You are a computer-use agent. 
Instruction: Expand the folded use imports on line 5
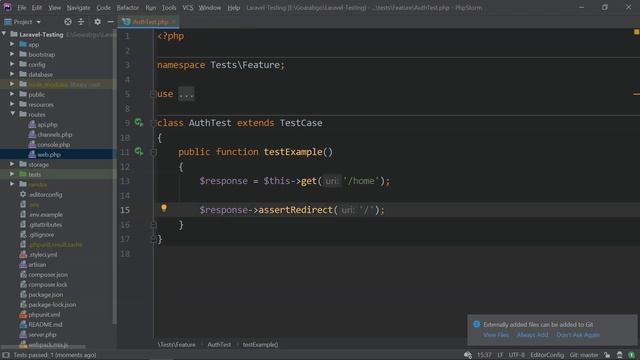click(153, 94)
